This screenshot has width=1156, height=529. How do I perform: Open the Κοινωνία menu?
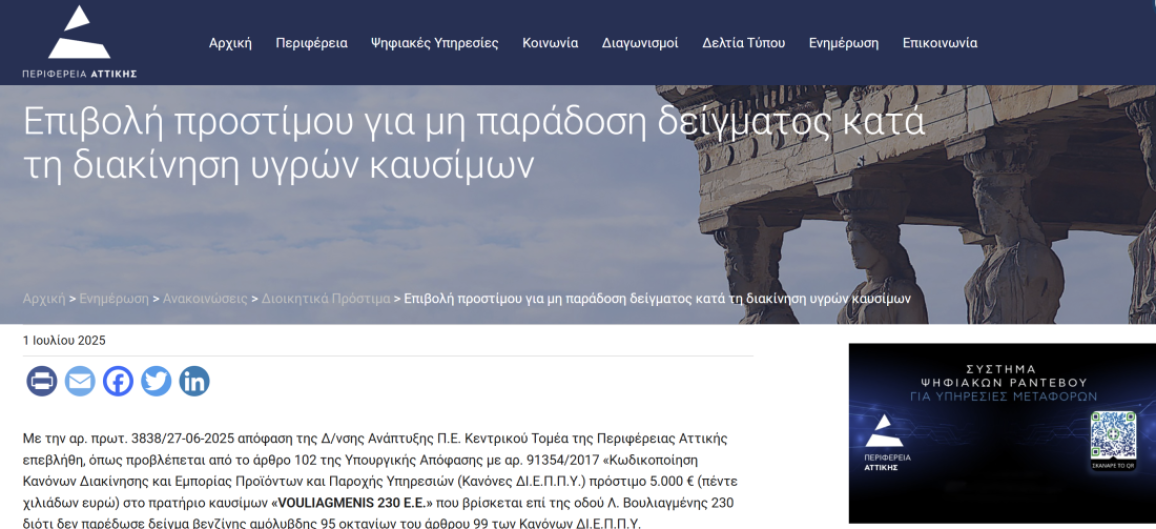click(x=550, y=43)
